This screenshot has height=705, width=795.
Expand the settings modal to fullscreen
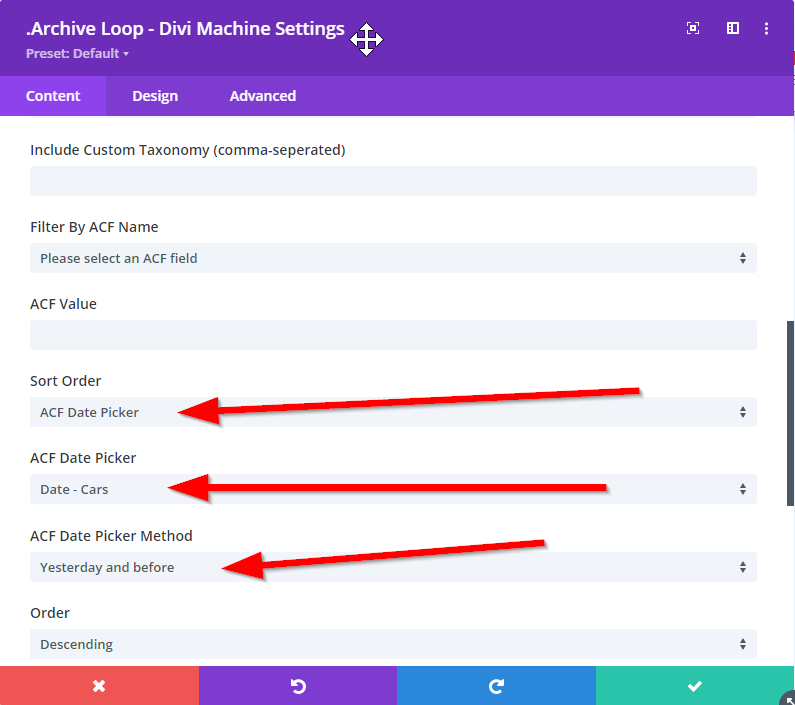tap(693, 28)
